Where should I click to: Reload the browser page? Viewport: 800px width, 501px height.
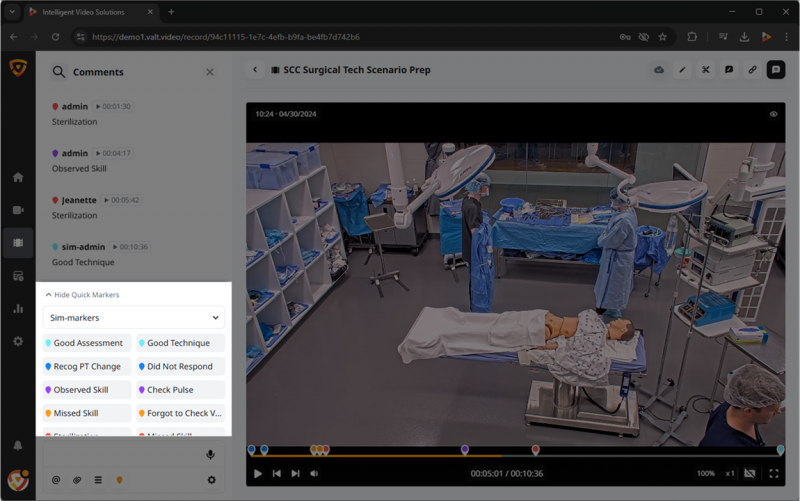[x=56, y=37]
